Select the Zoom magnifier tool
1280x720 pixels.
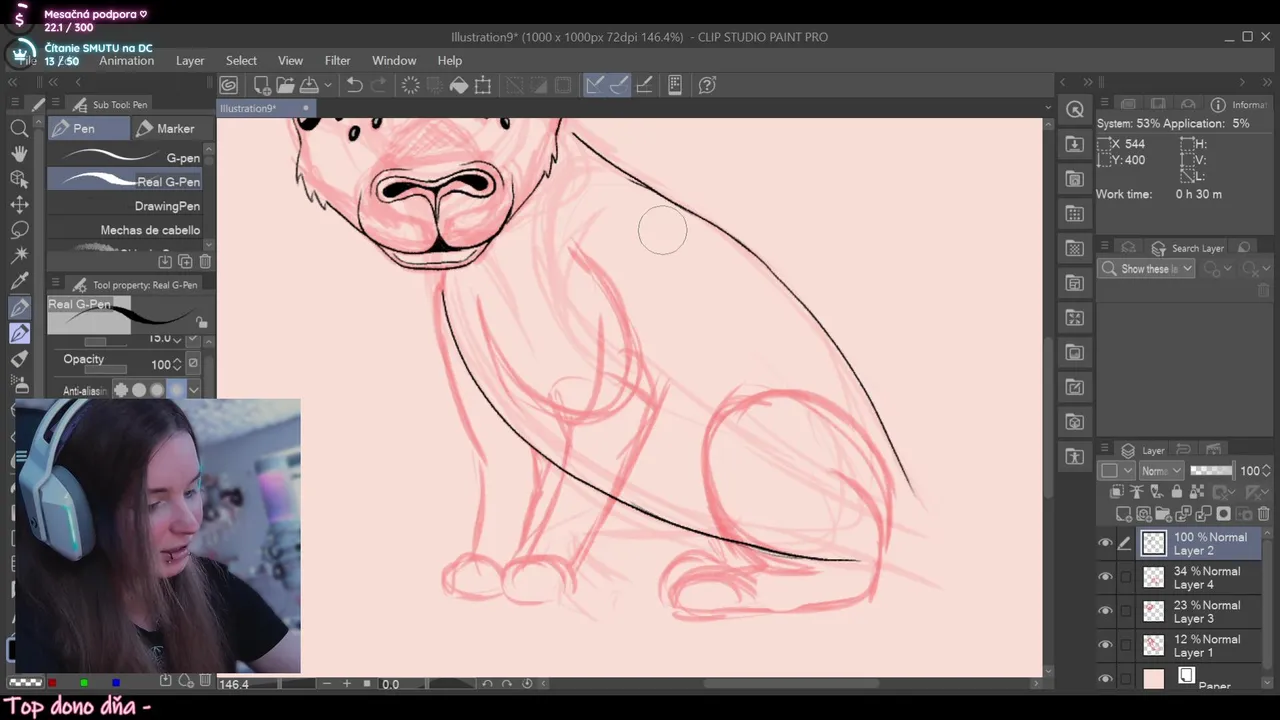click(19, 128)
